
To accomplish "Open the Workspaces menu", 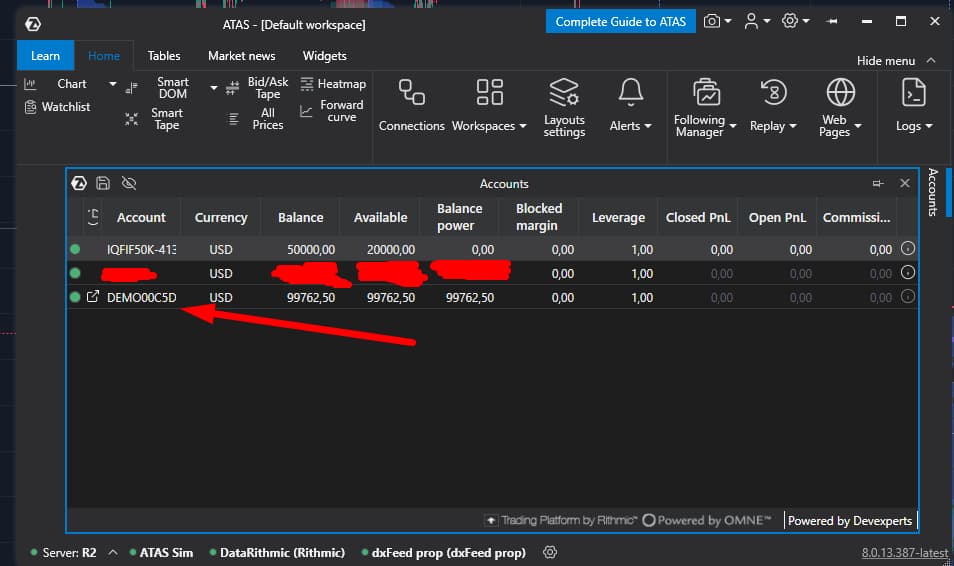I will coord(489,105).
